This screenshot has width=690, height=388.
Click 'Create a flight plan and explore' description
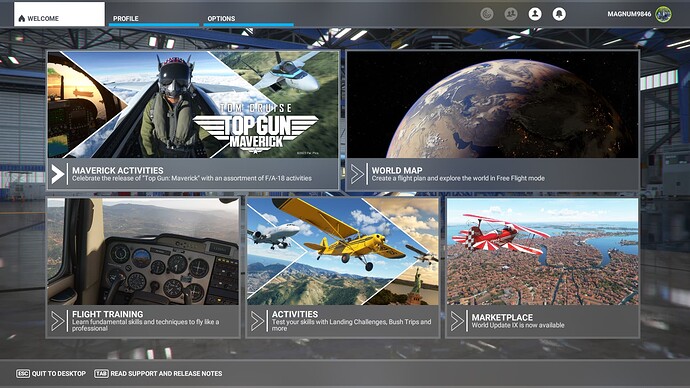[458, 179]
